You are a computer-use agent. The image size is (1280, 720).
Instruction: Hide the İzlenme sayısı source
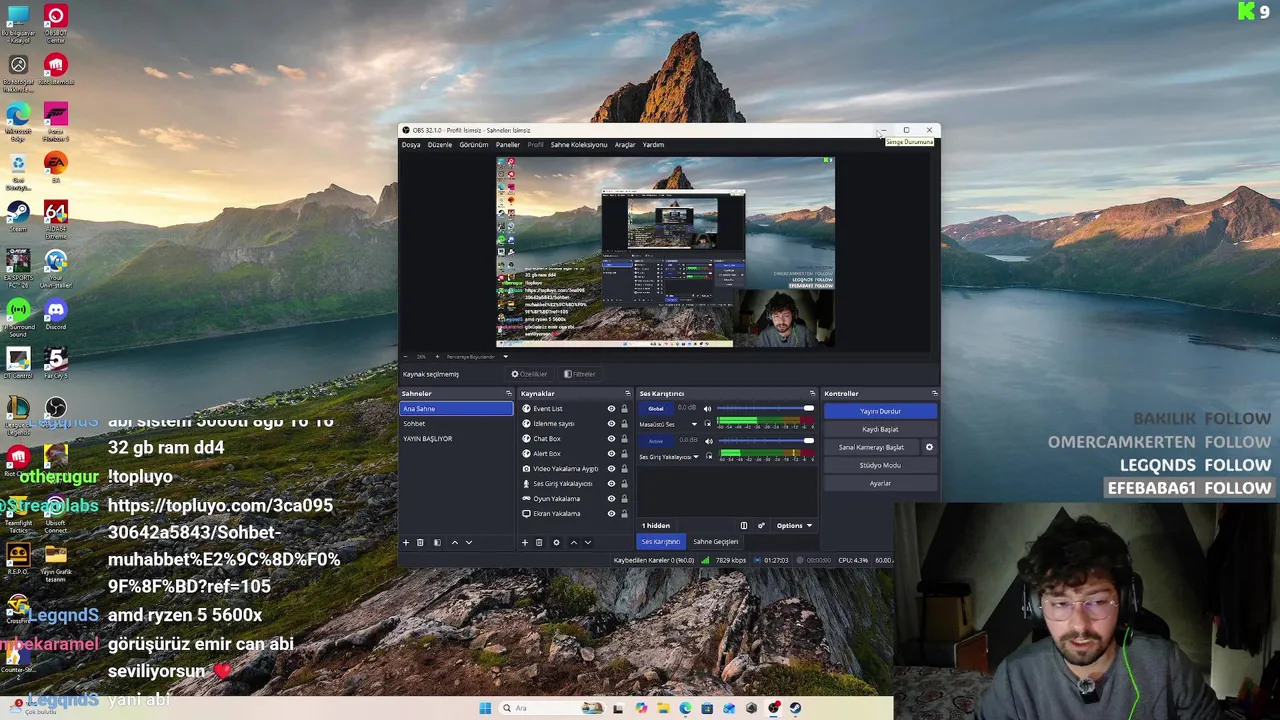click(x=611, y=424)
